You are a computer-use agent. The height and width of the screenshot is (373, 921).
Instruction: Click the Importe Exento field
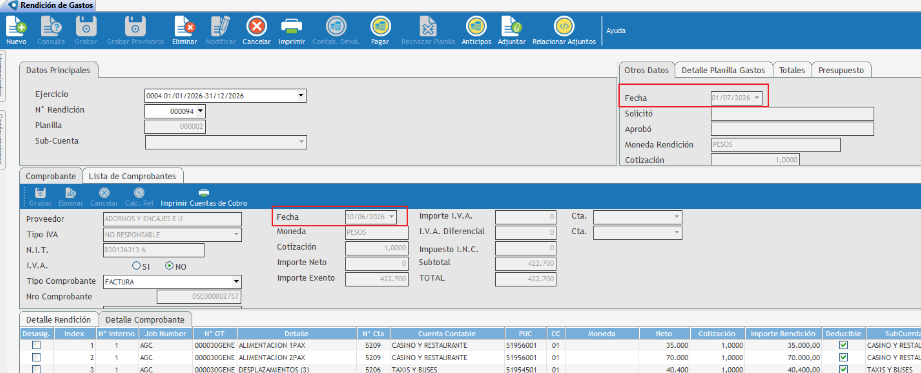[377, 279]
